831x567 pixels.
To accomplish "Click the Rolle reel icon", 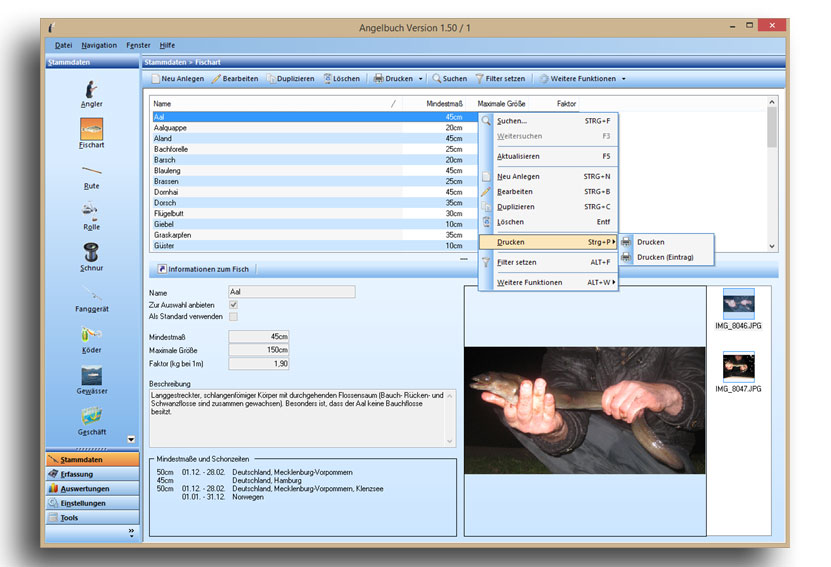I will pyautogui.click(x=91, y=211).
